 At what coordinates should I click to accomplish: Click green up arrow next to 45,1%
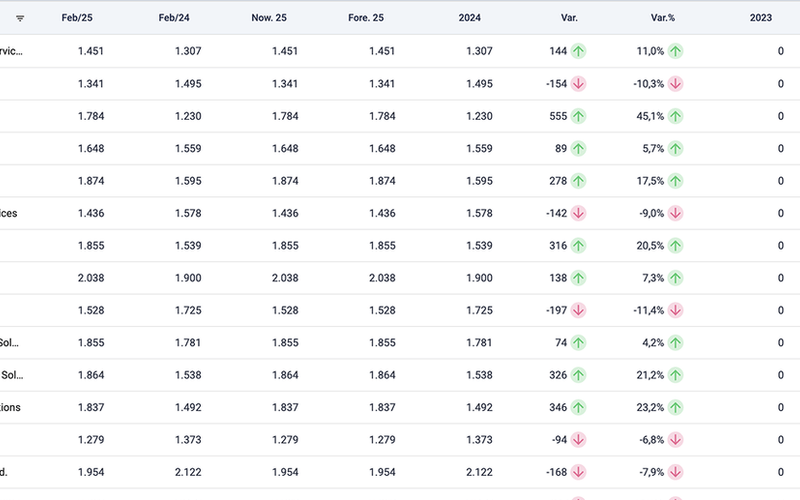(676, 116)
